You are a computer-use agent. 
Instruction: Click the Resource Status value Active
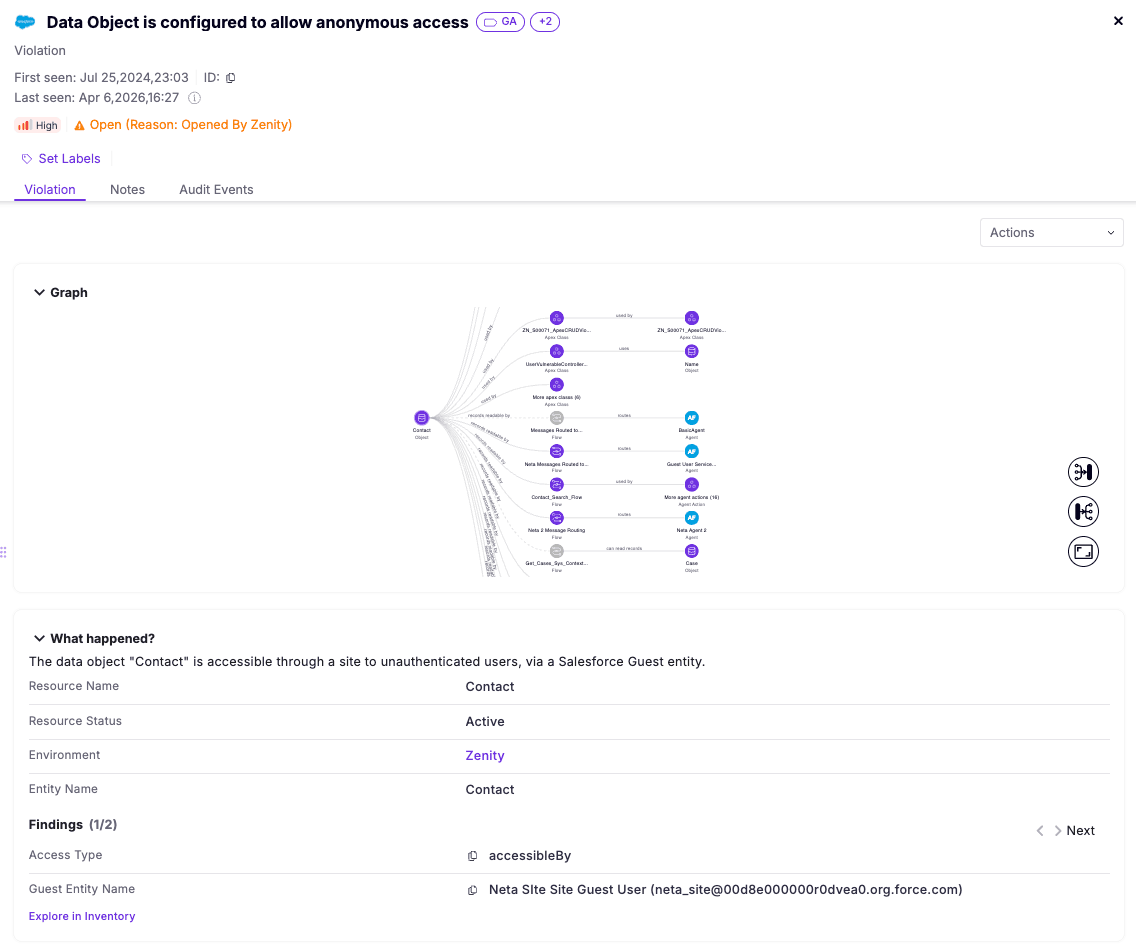click(485, 722)
